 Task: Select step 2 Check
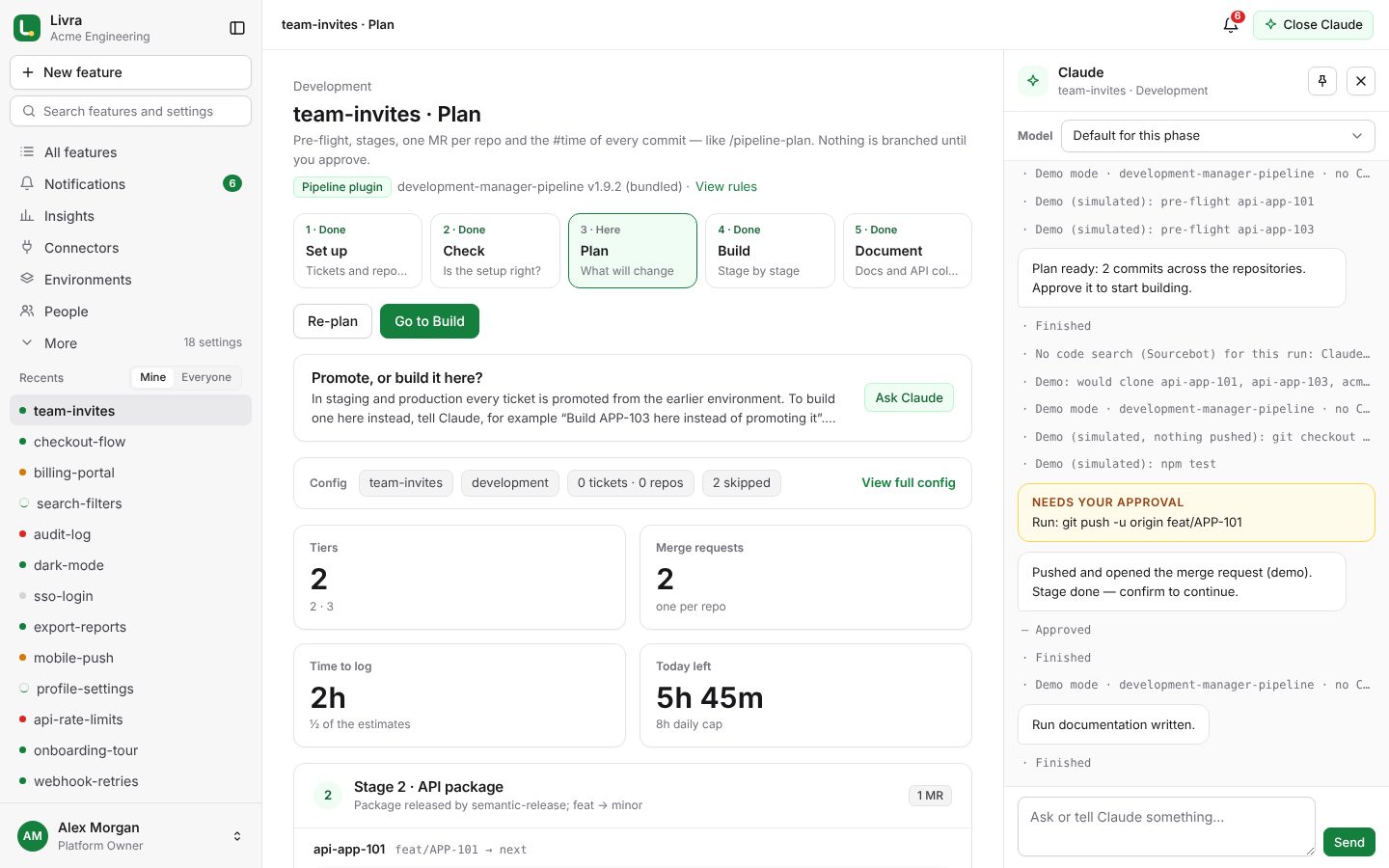click(495, 251)
